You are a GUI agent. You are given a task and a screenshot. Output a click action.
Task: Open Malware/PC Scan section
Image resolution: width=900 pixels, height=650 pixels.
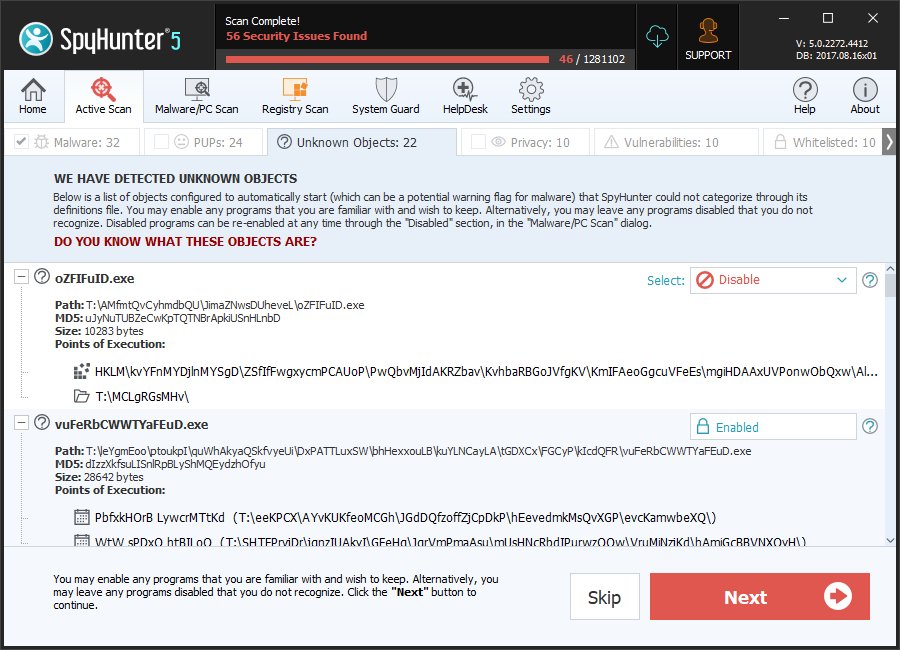(196, 96)
